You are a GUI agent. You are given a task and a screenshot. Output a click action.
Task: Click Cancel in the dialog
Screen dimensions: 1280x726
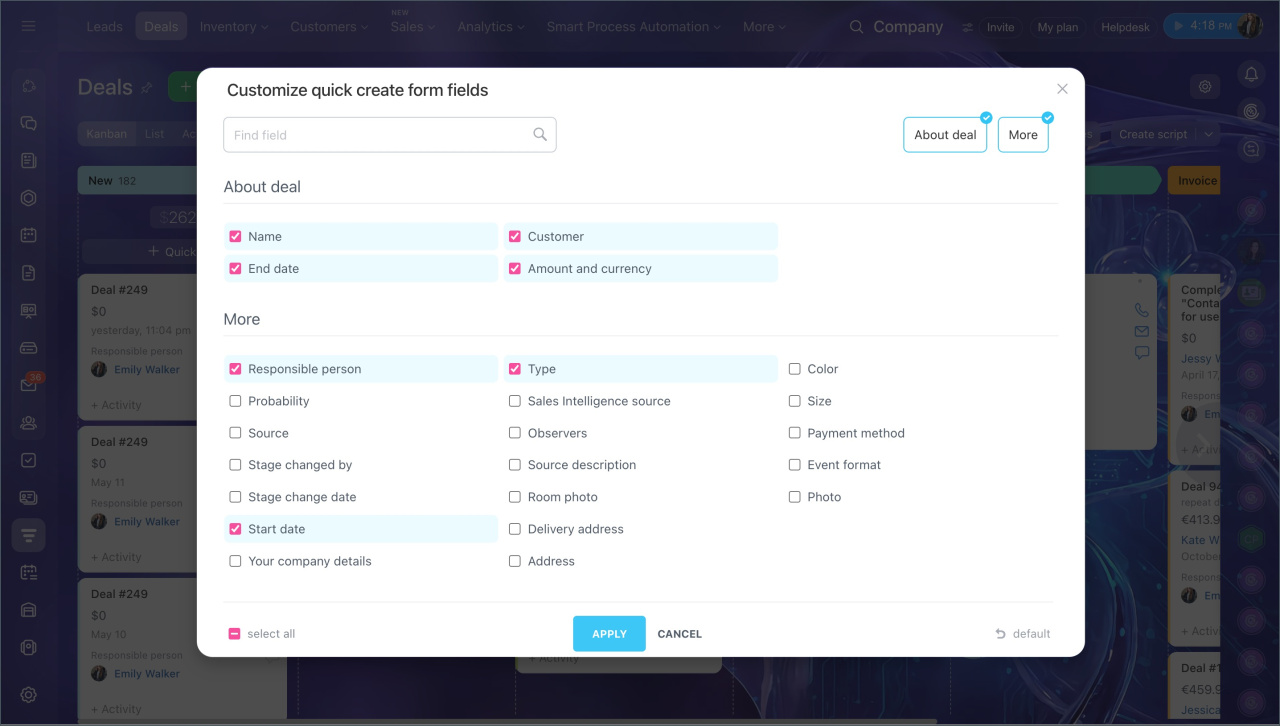[680, 634]
